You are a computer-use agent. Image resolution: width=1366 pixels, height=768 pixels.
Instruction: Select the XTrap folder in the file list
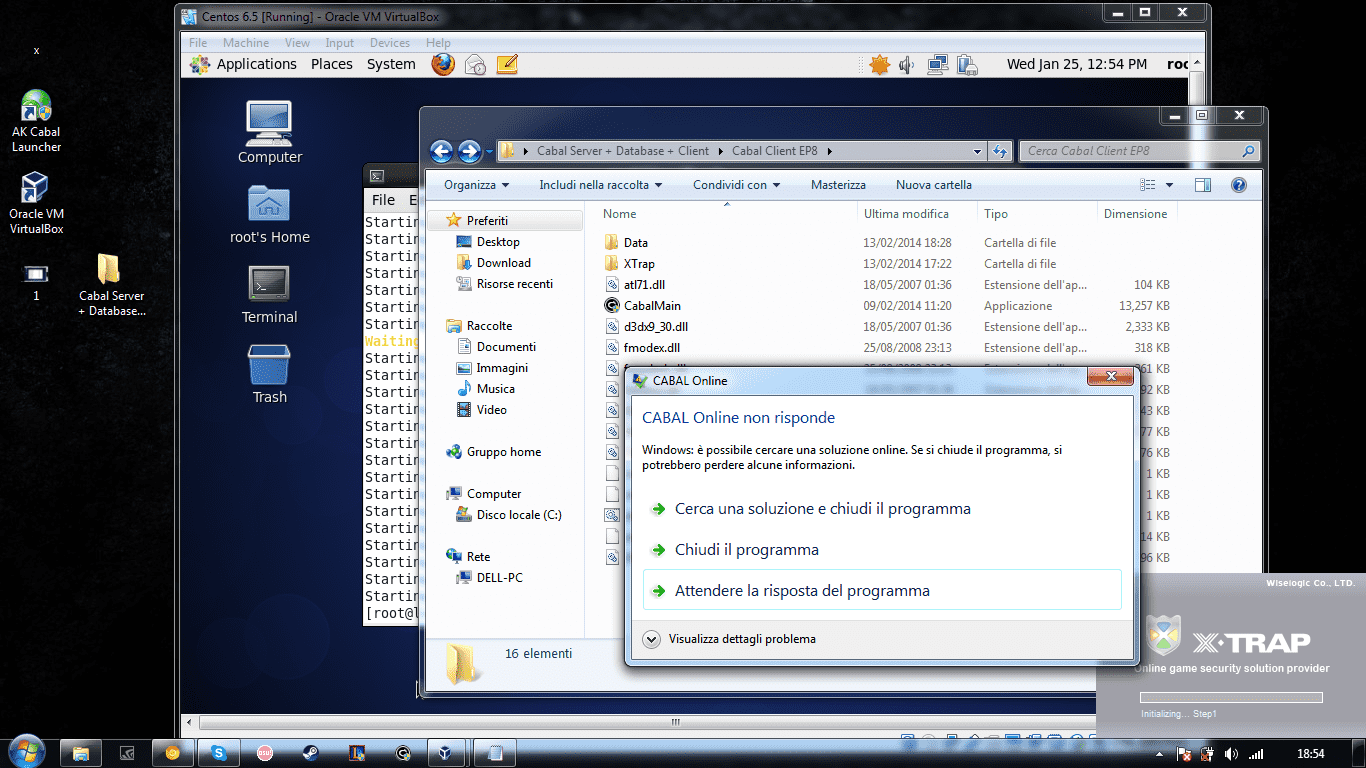[x=639, y=264]
